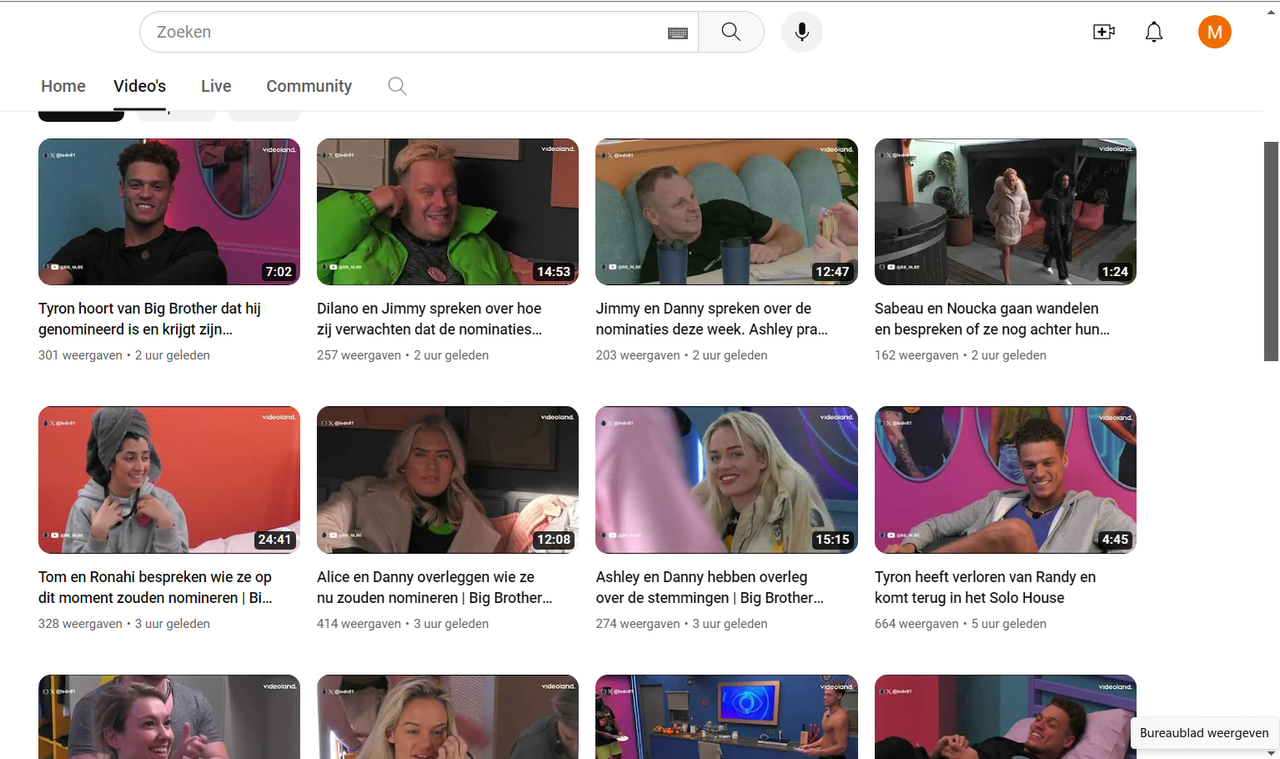Click the page vertical scrollbar thumb
1280x759 pixels.
click(1271, 249)
